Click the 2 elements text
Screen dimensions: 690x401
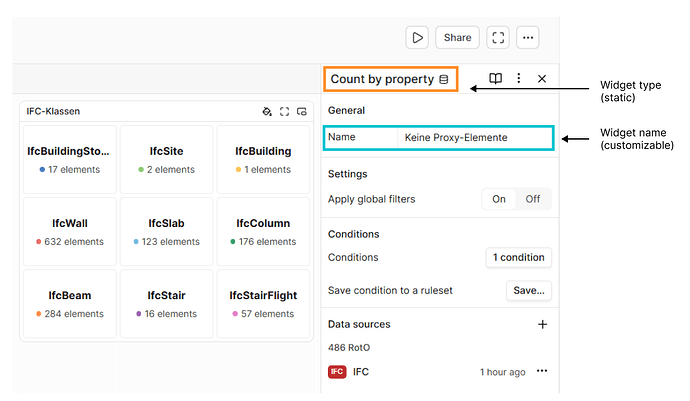point(171,169)
